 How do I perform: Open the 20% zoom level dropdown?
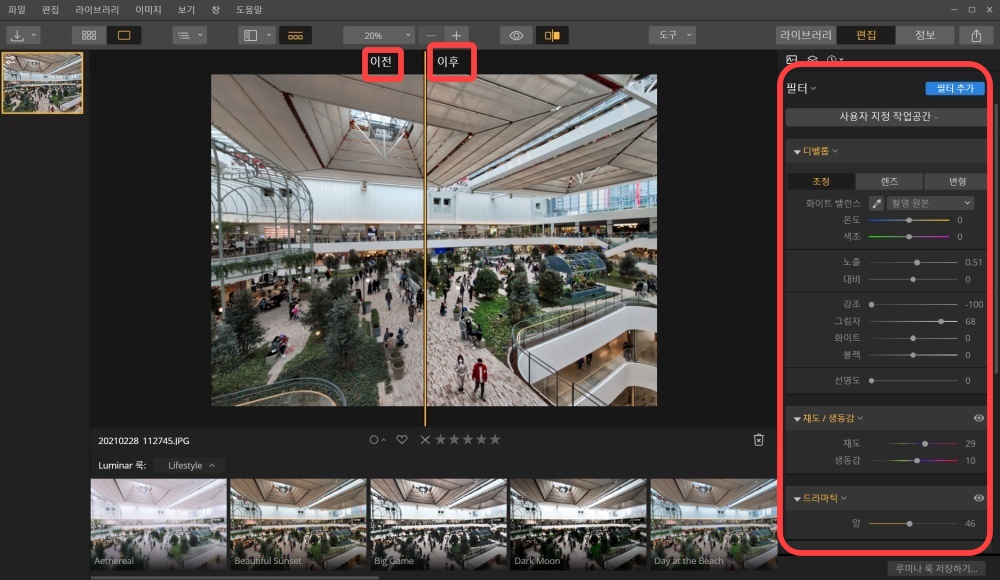pos(379,35)
